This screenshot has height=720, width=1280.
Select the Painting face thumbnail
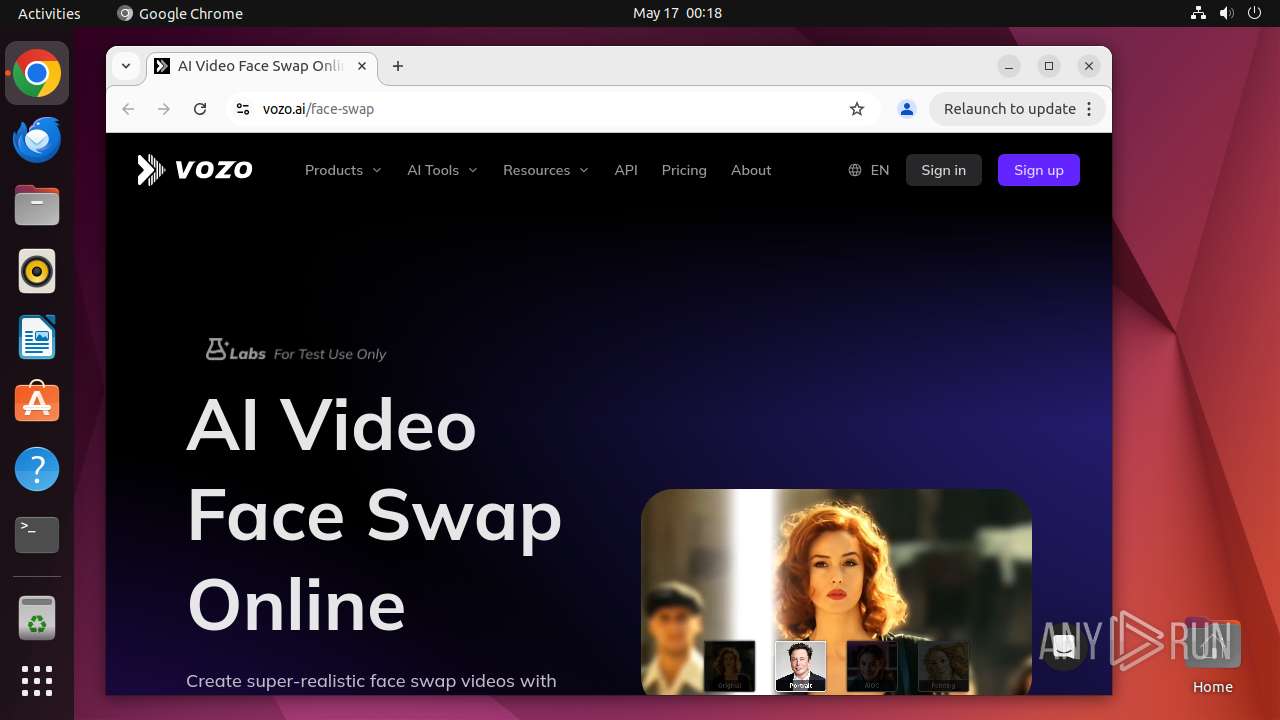[x=943, y=666]
